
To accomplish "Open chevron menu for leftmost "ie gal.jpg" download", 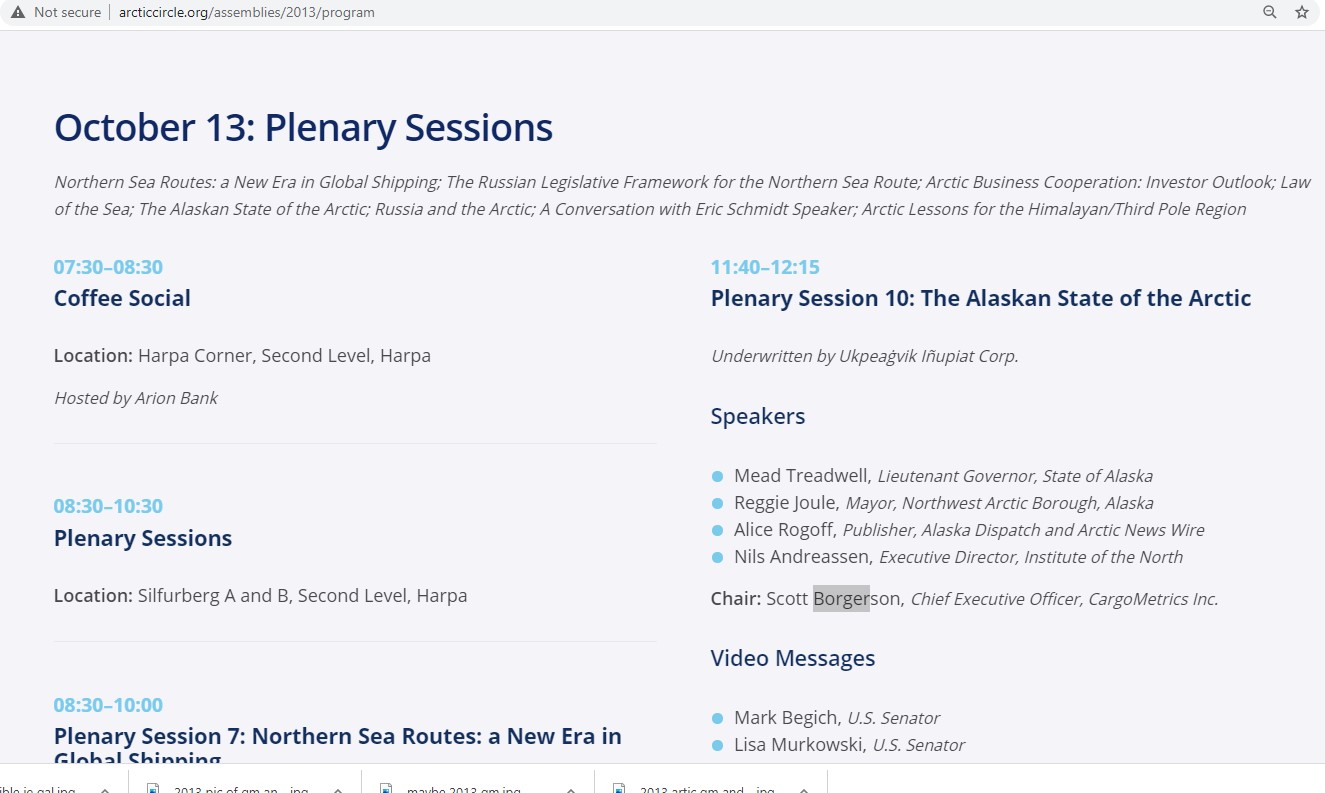I will tap(105, 789).
